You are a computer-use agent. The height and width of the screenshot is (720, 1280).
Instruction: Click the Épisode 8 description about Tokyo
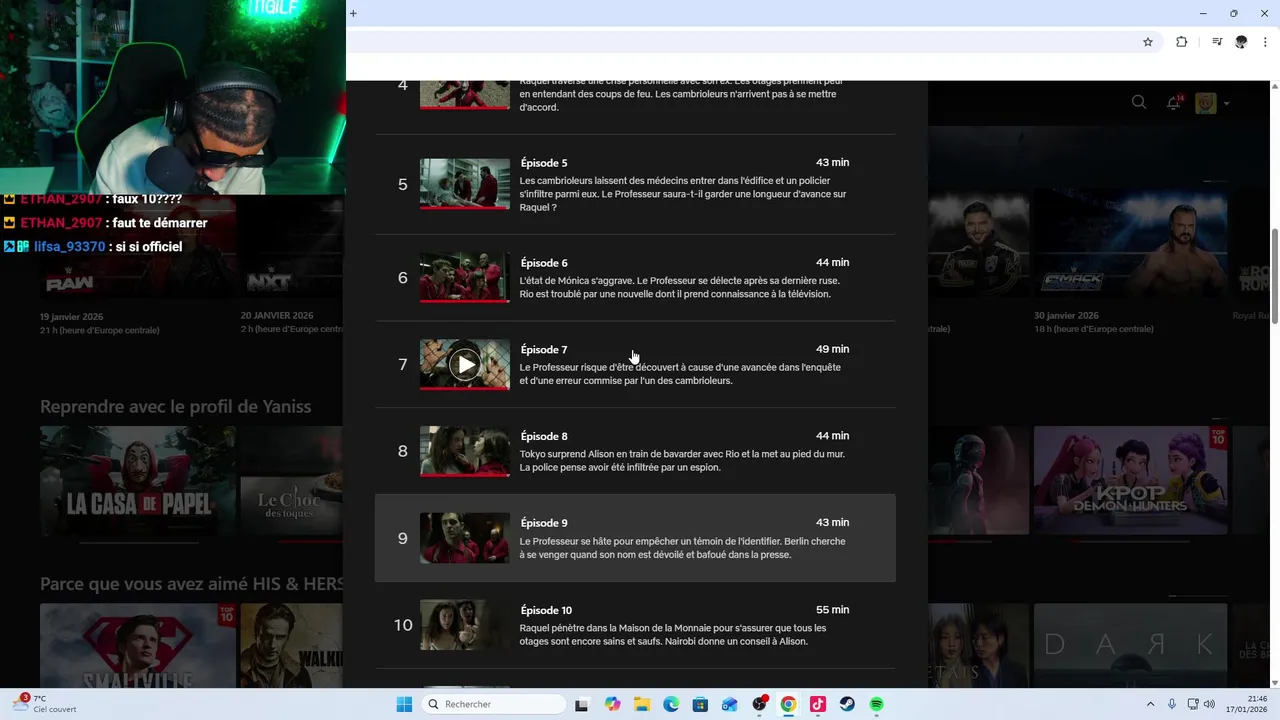coord(682,461)
